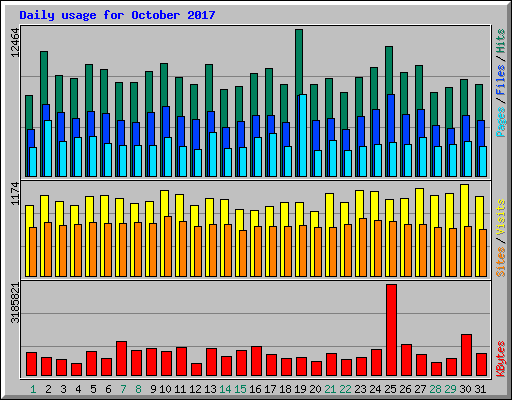This screenshot has width=512, height=400.
Task: Click day 18 label on x-axis
Action: (285, 389)
